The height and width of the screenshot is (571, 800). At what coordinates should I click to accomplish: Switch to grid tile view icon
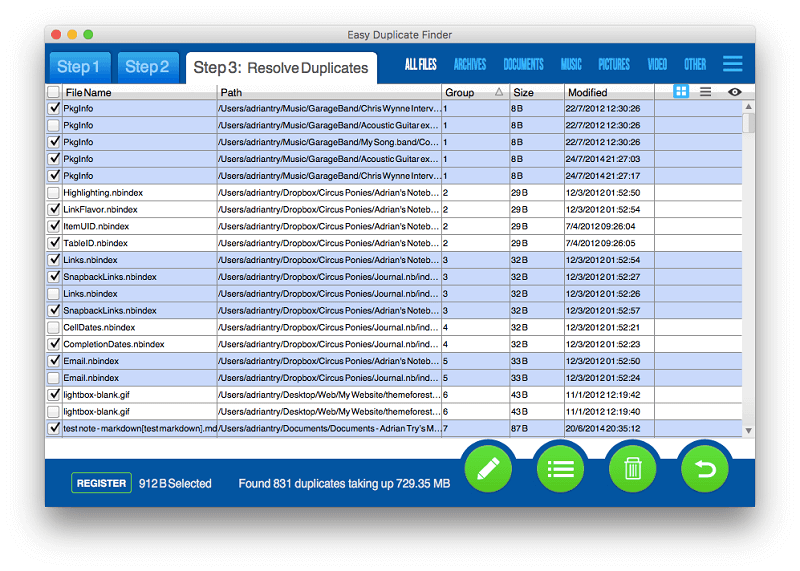(681, 92)
